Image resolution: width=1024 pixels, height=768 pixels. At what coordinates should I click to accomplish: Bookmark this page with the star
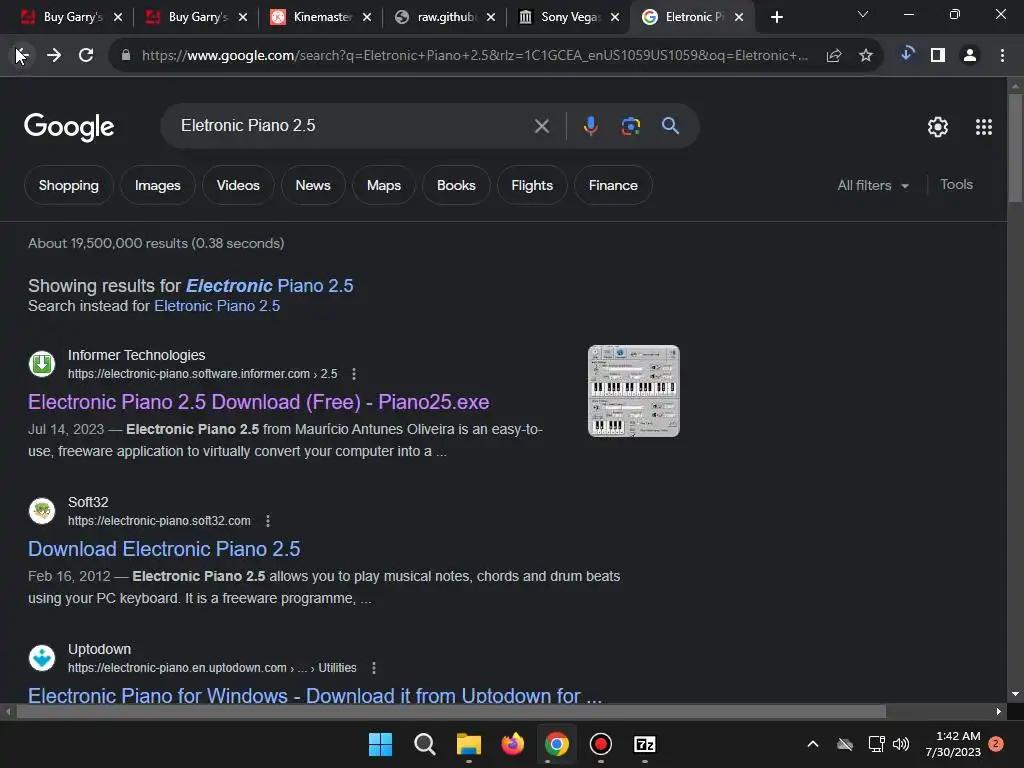click(x=866, y=56)
